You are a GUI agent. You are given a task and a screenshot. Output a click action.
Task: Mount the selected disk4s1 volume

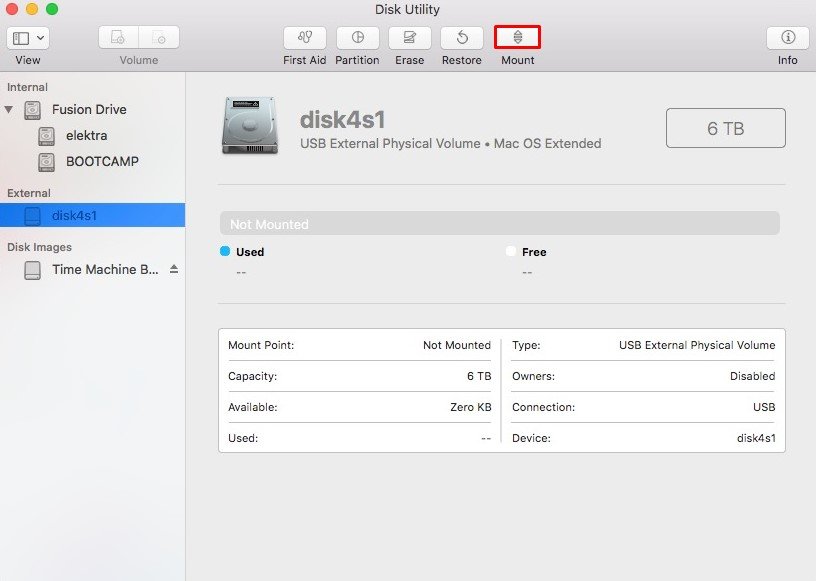coord(517,38)
